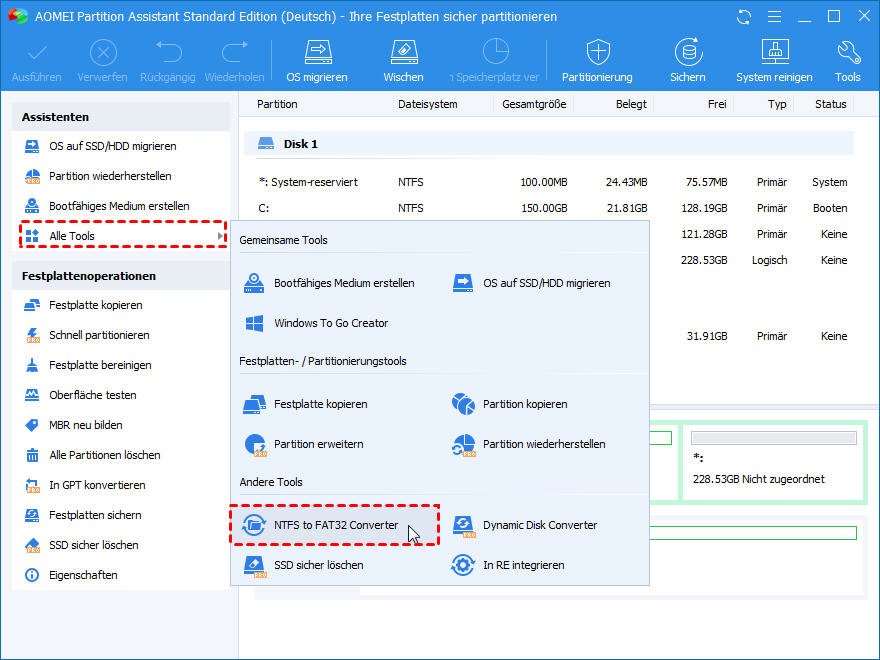Choose Partition erweitern in popup menu
This screenshot has width=880, height=660.
(x=304, y=444)
